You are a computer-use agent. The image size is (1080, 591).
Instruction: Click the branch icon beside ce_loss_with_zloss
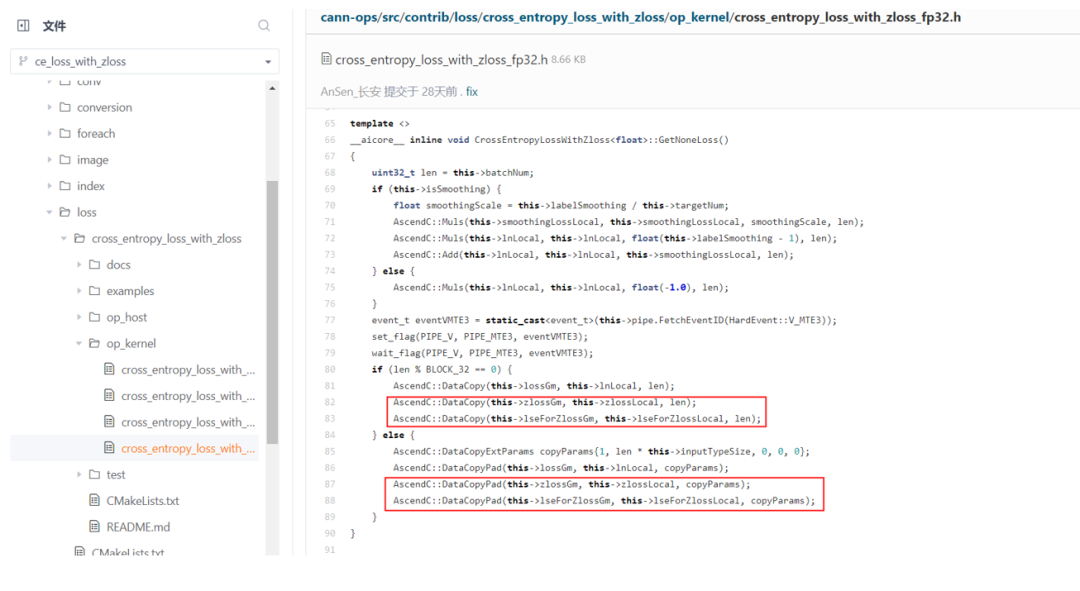[23, 61]
